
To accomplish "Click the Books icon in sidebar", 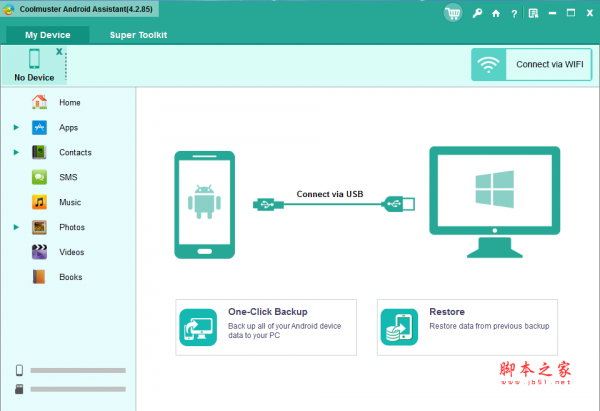I will [39, 277].
